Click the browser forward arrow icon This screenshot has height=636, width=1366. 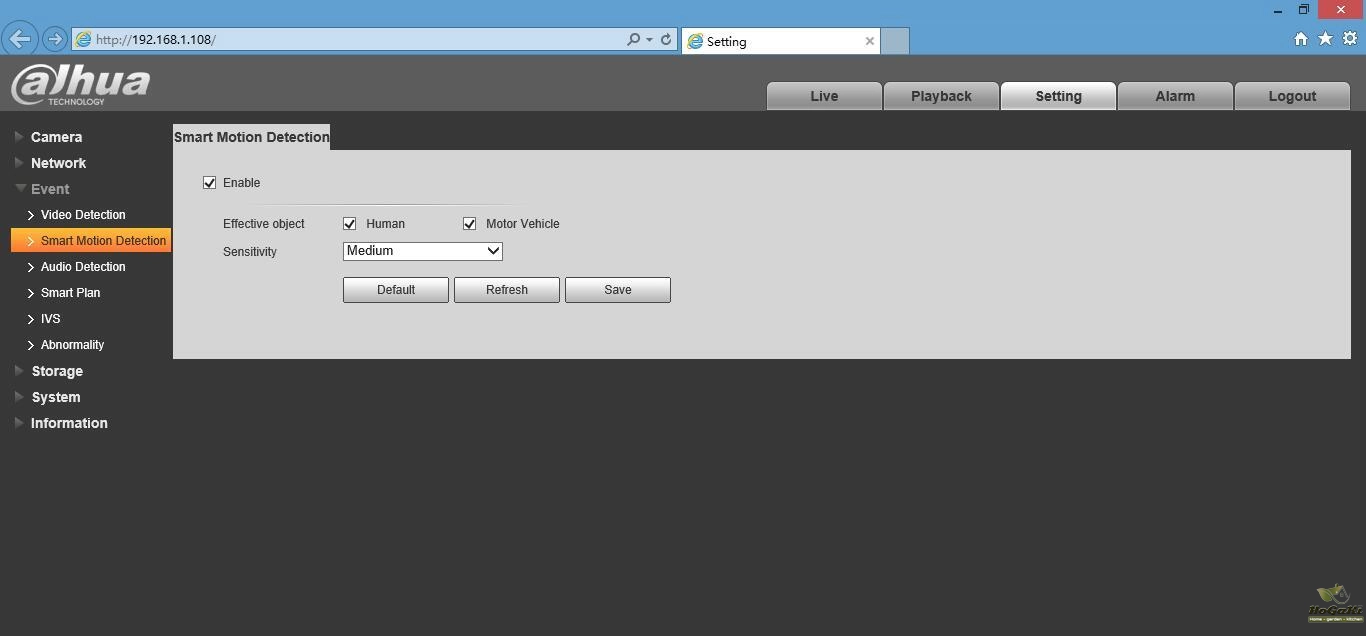[x=55, y=40]
